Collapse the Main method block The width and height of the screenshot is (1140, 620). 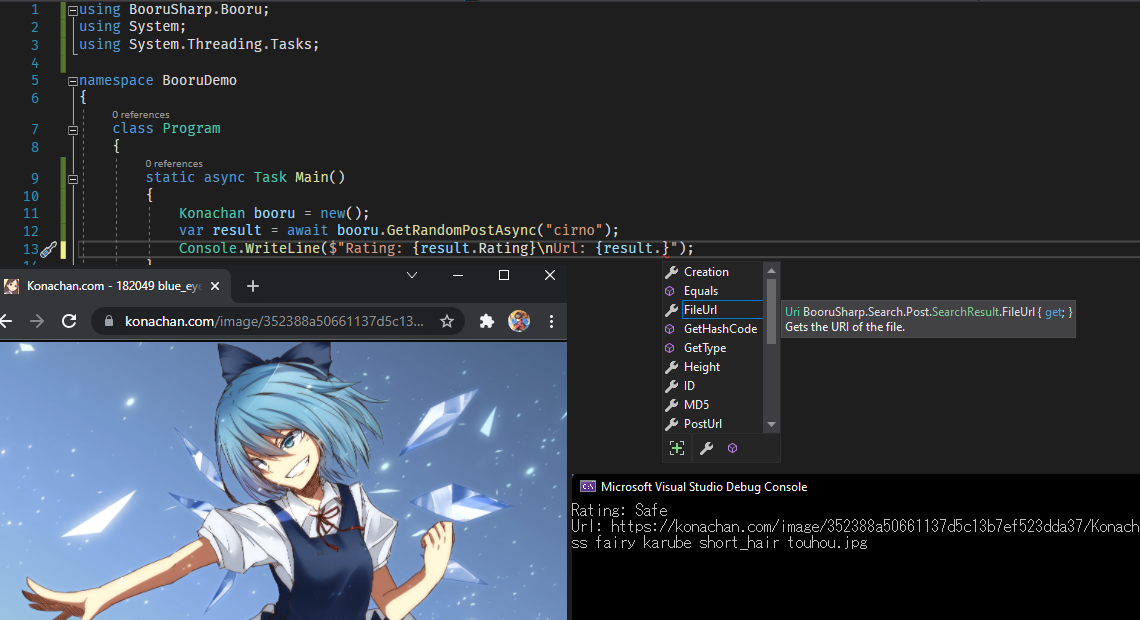click(73, 179)
